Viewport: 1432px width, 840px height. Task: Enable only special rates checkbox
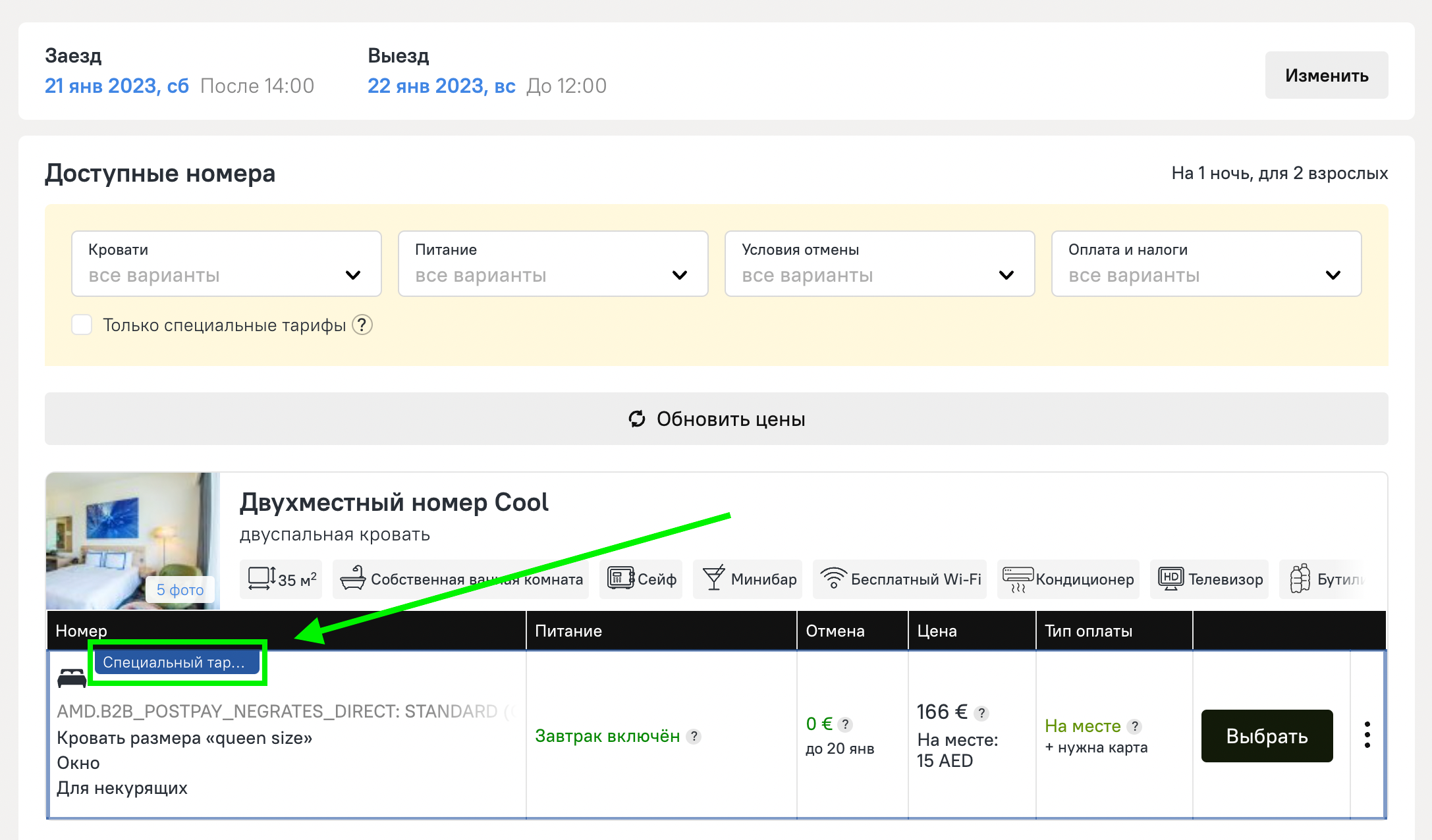pyautogui.click(x=82, y=325)
